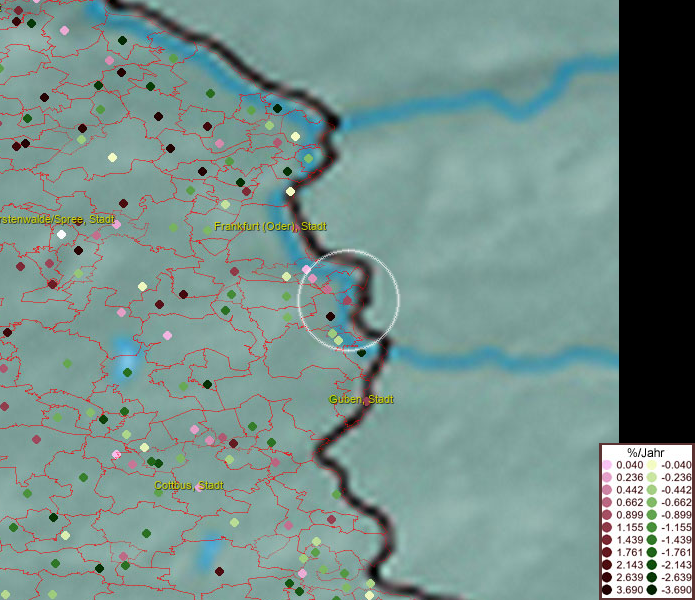Select the legend value -0.040
The height and width of the screenshot is (600, 695).
(x=676, y=465)
